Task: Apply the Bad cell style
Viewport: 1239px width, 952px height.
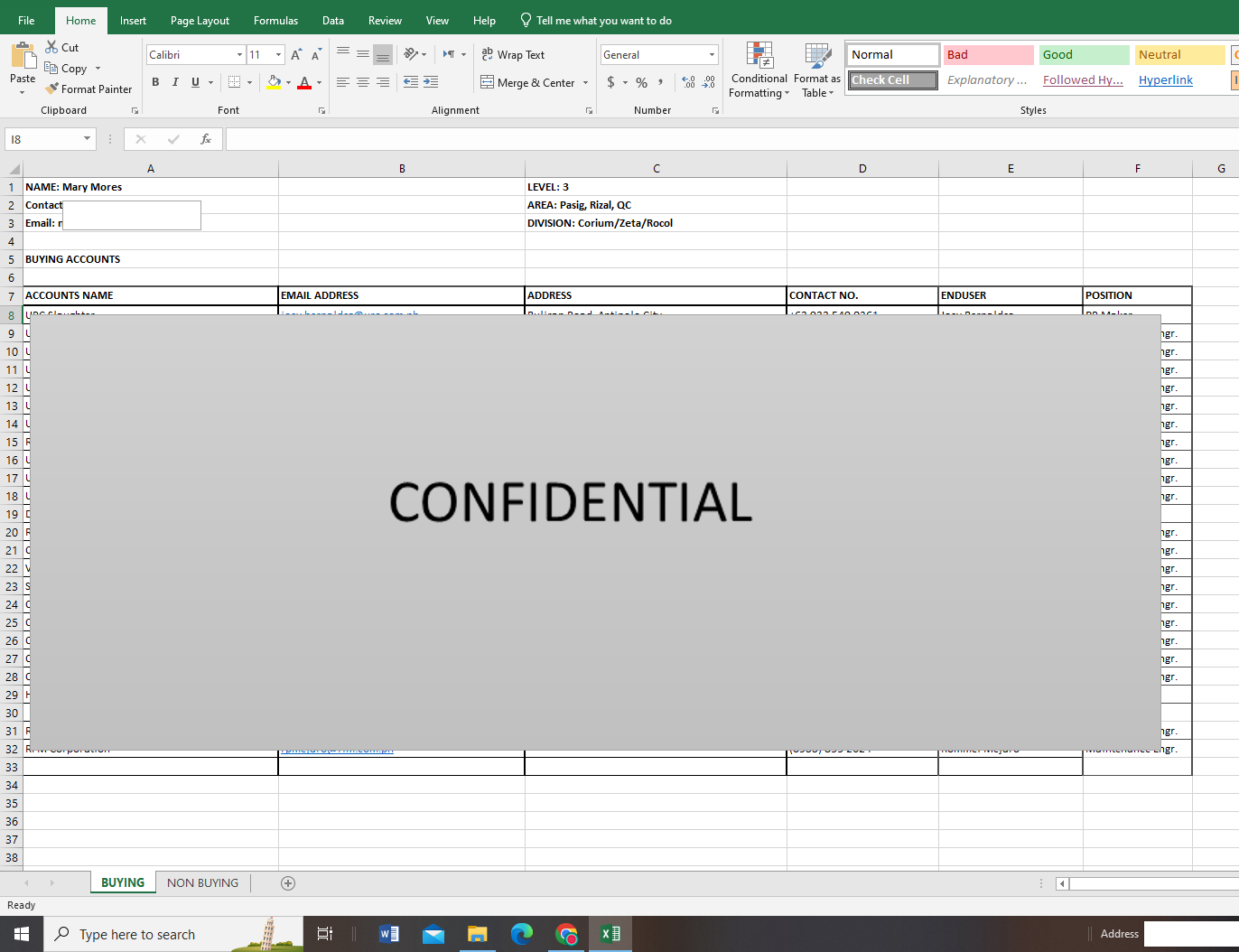Action: click(988, 55)
